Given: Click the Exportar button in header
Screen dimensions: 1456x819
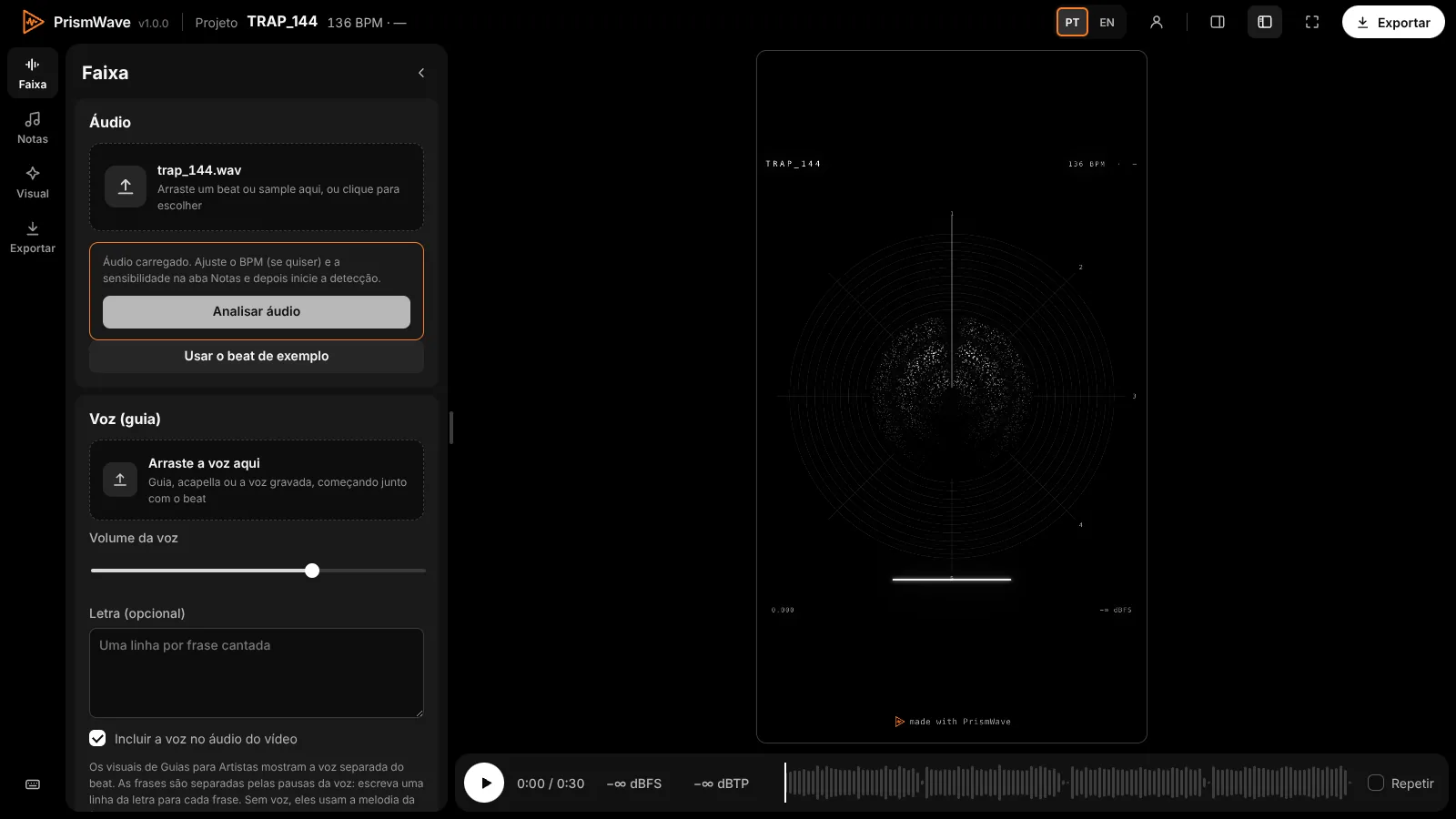Looking at the screenshot, I should (x=1393, y=22).
